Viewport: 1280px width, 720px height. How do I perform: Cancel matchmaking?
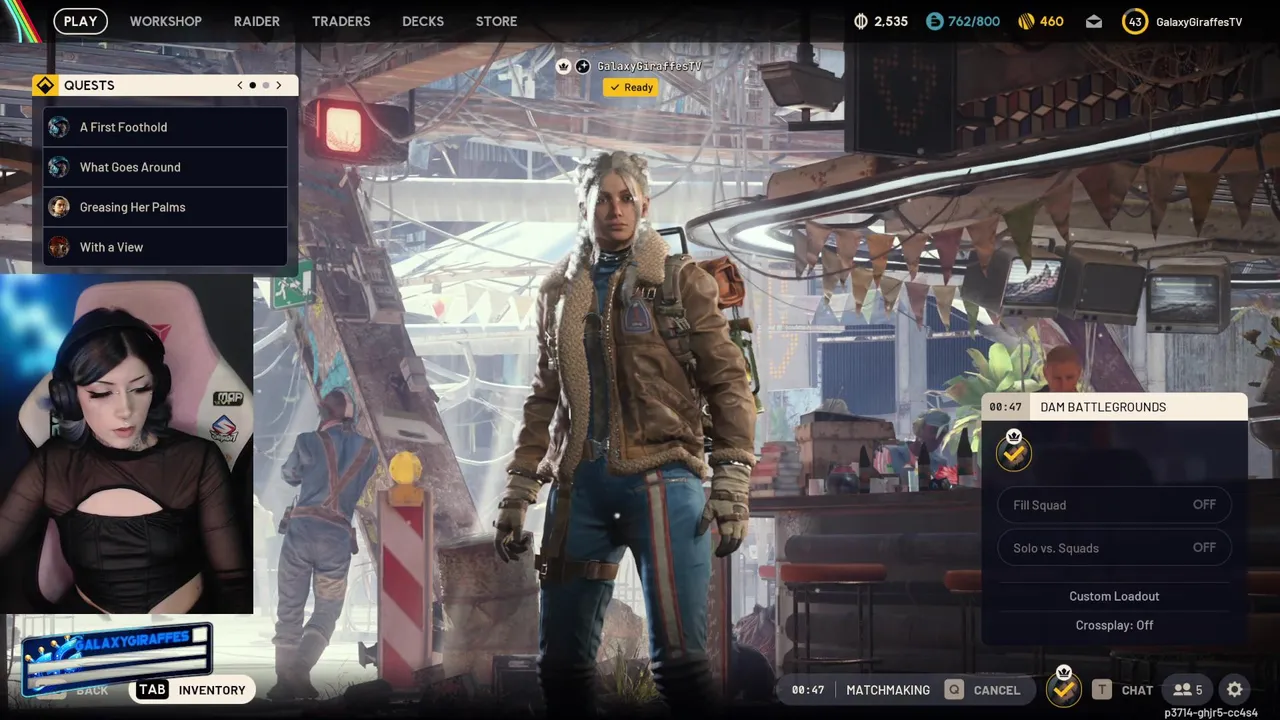[984, 689]
